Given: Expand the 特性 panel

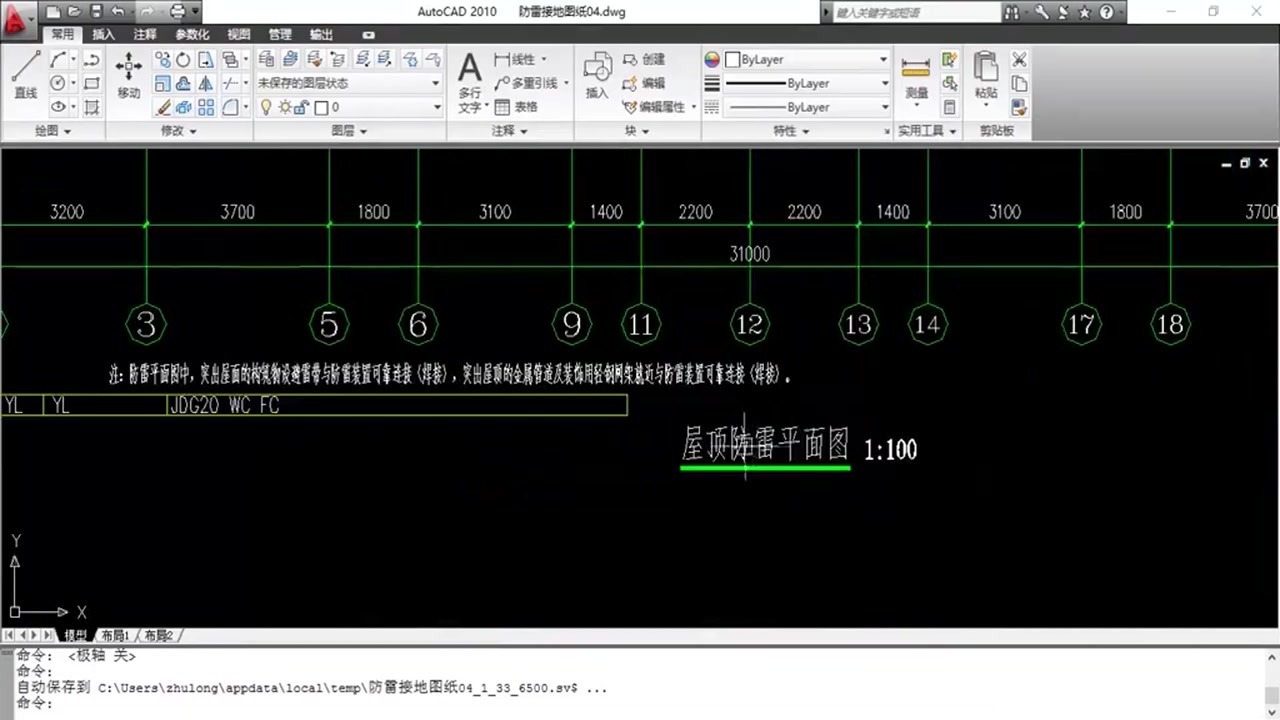Looking at the screenshot, I should click(x=791, y=131).
